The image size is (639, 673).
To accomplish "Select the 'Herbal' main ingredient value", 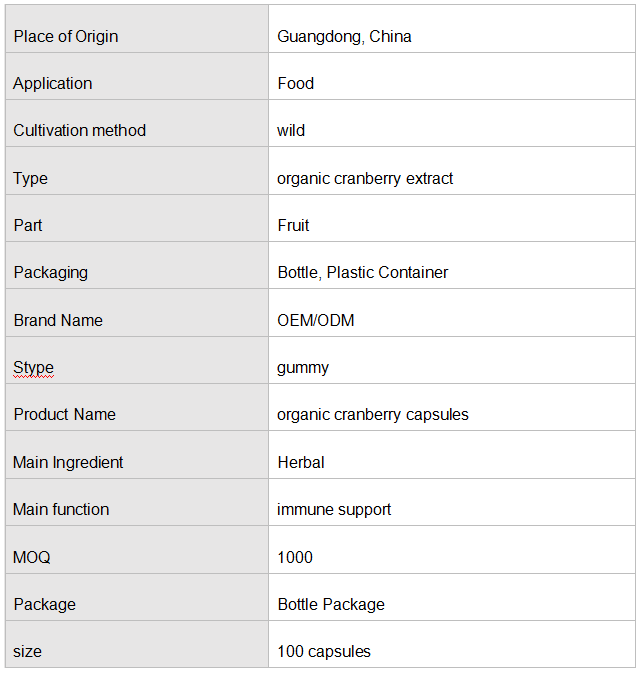I will click(x=301, y=463).
